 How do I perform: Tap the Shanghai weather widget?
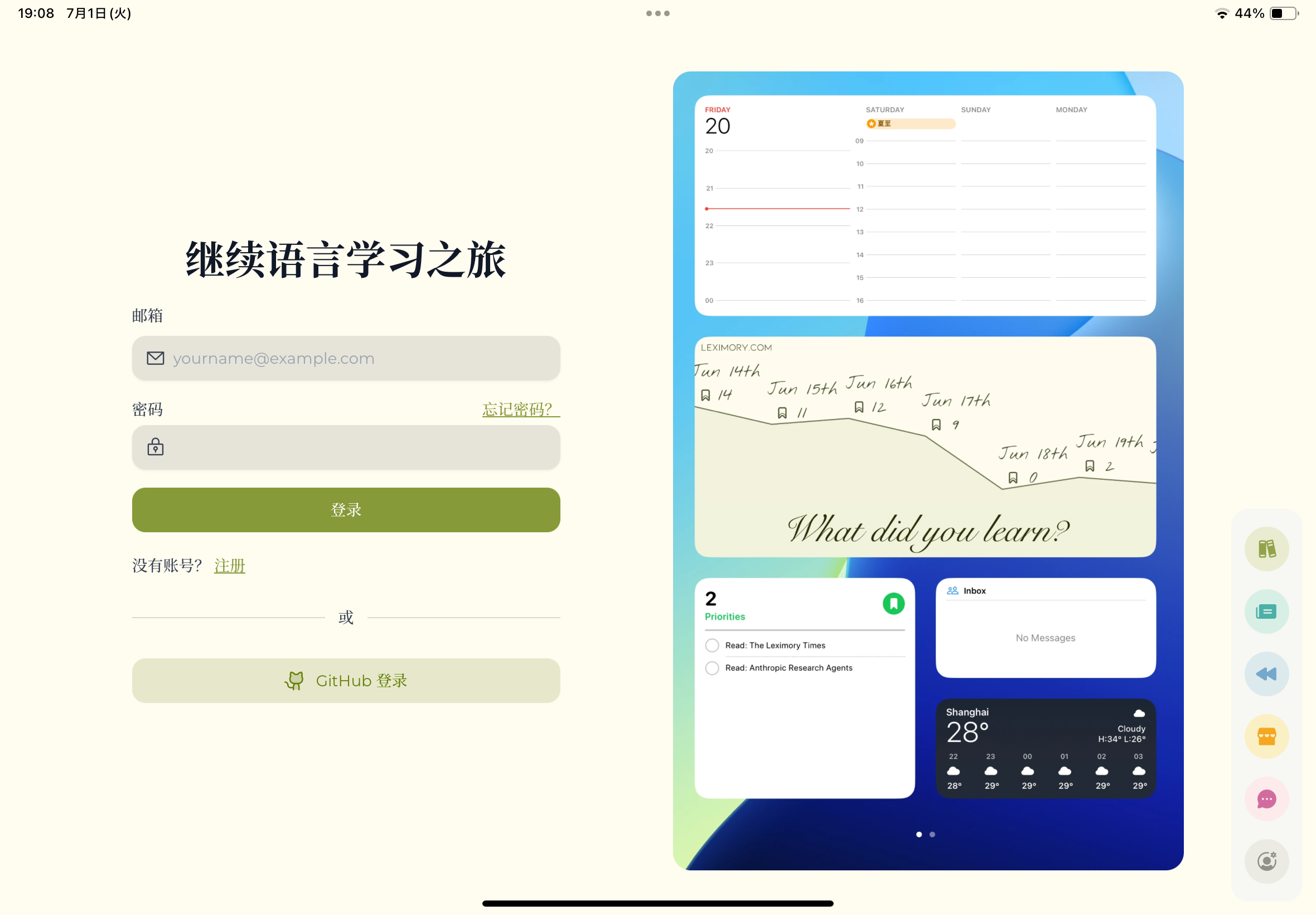[x=1045, y=748]
